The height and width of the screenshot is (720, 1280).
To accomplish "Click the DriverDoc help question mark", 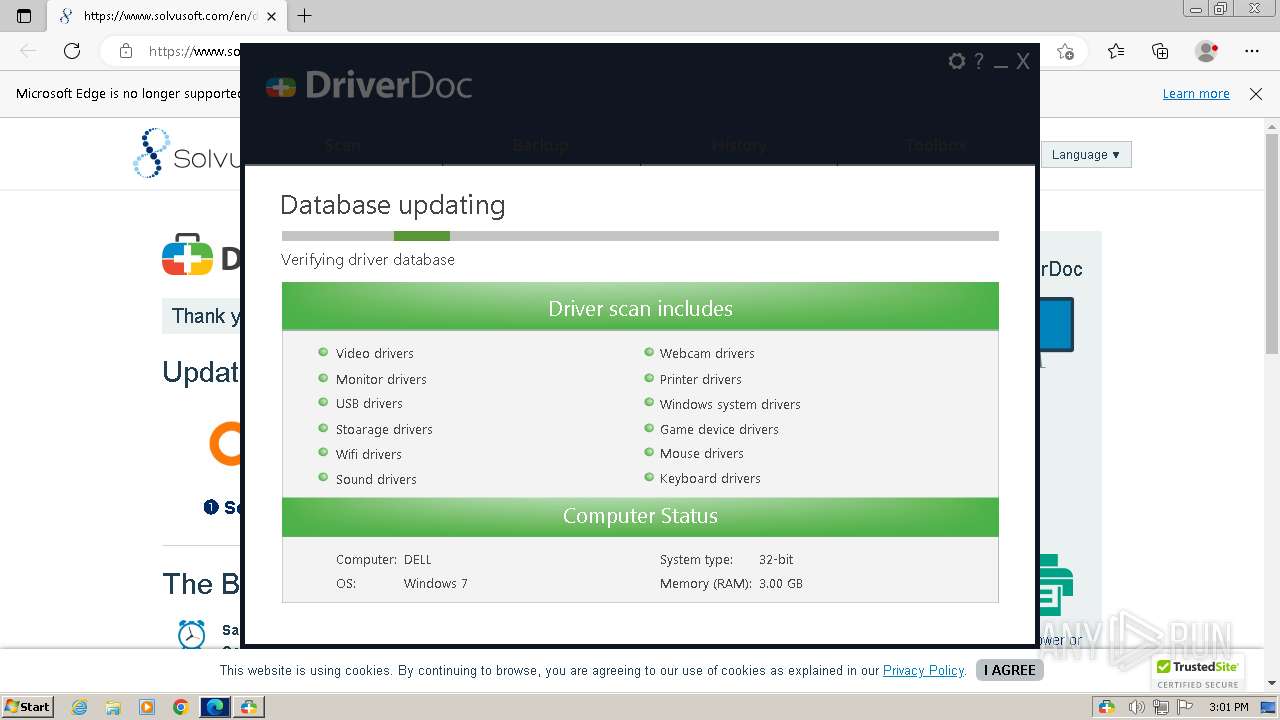I will [979, 61].
